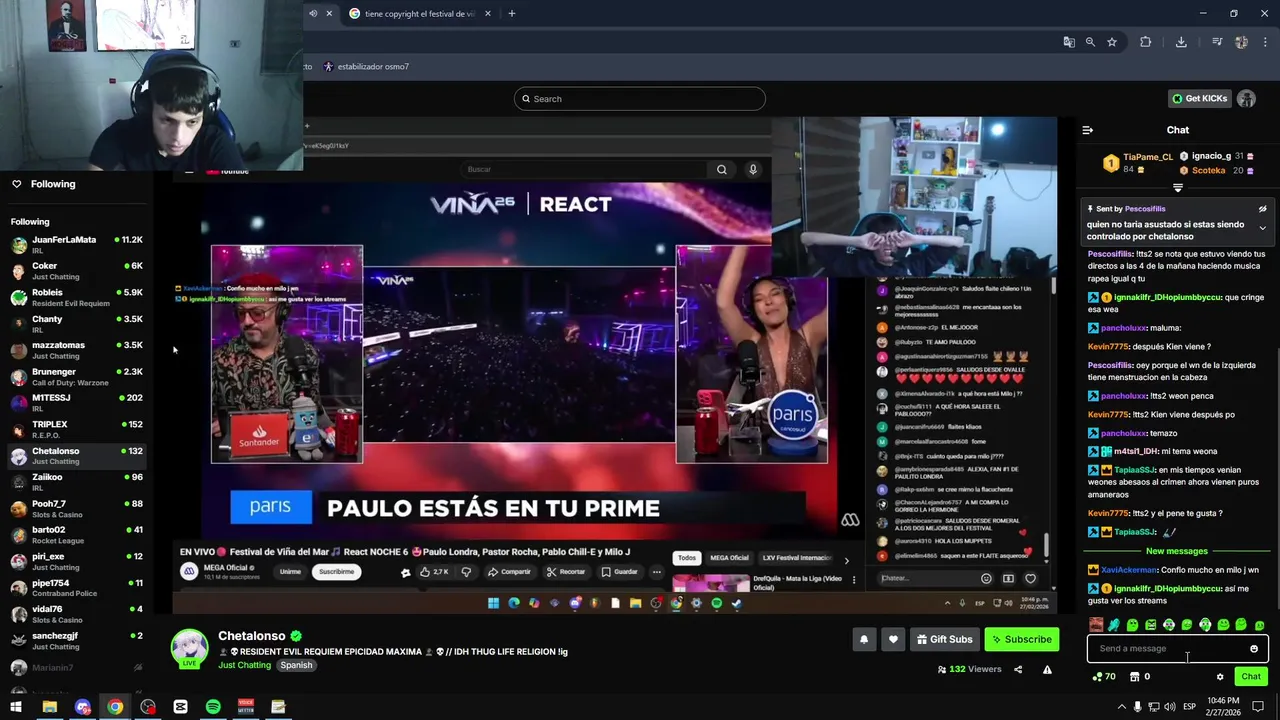Open Coker channel in sidebar
The image size is (1280, 720).
coord(77,271)
